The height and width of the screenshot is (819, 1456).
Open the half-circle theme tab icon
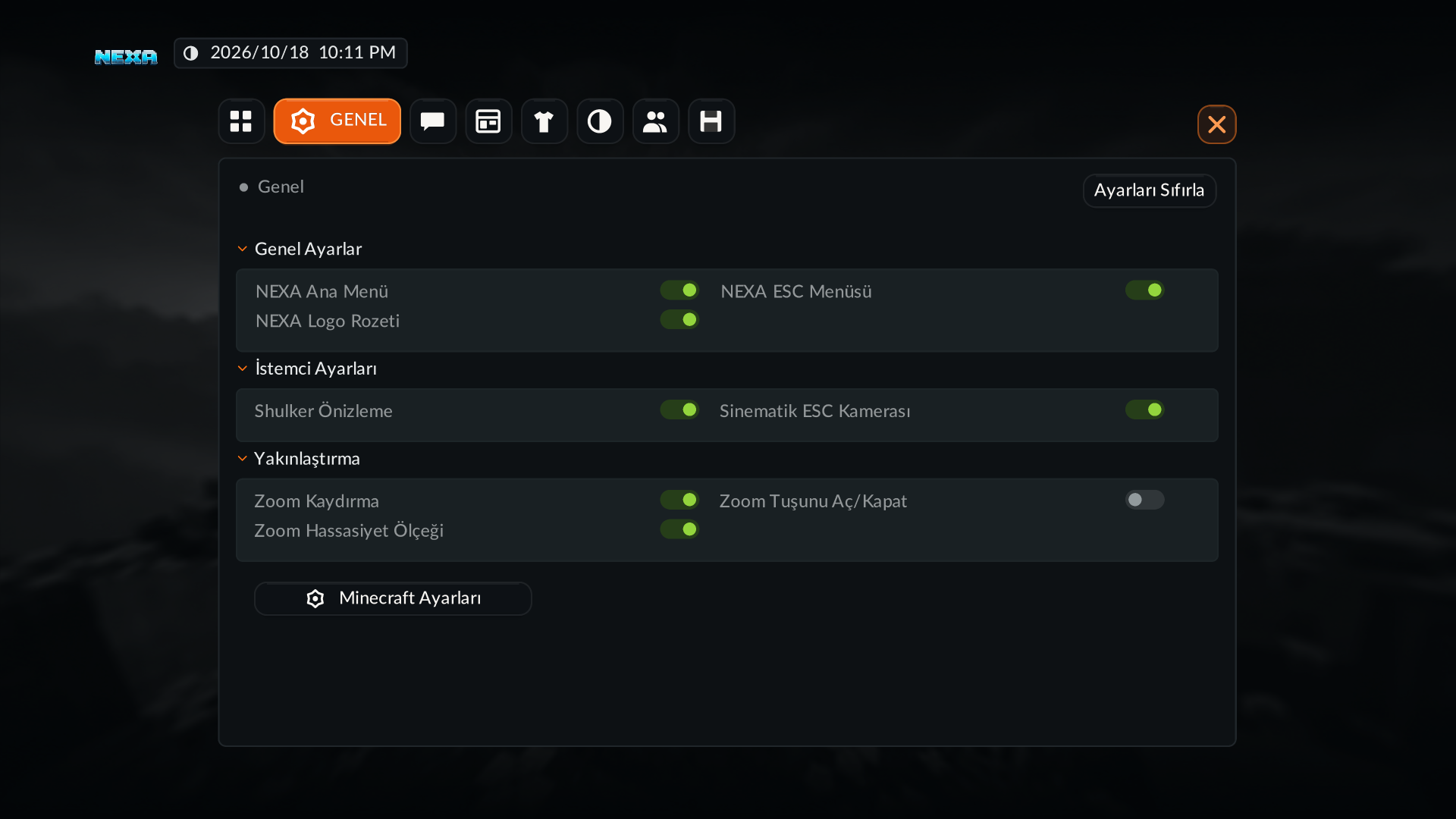[600, 121]
